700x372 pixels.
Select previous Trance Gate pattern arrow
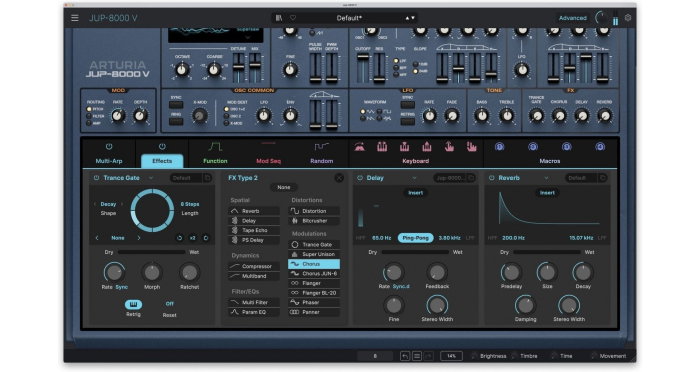tap(97, 238)
